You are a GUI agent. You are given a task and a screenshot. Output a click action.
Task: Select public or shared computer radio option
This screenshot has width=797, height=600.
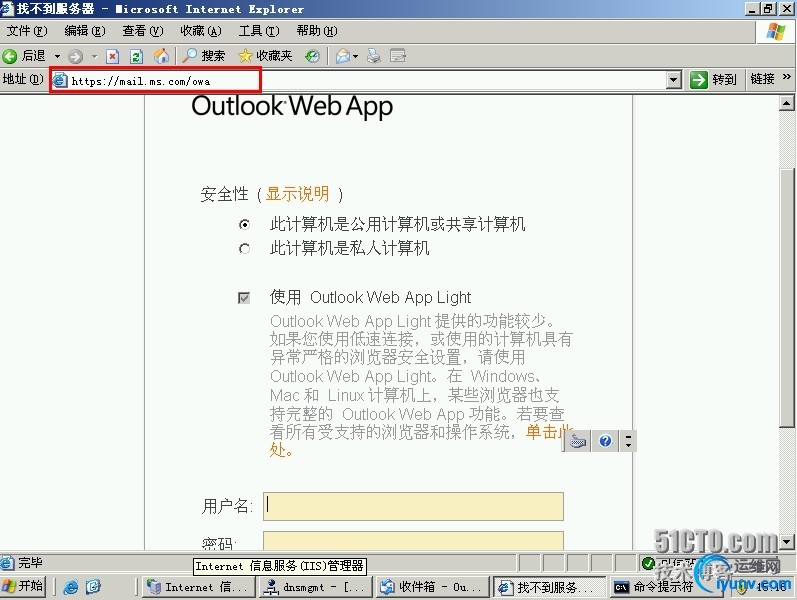244,224
